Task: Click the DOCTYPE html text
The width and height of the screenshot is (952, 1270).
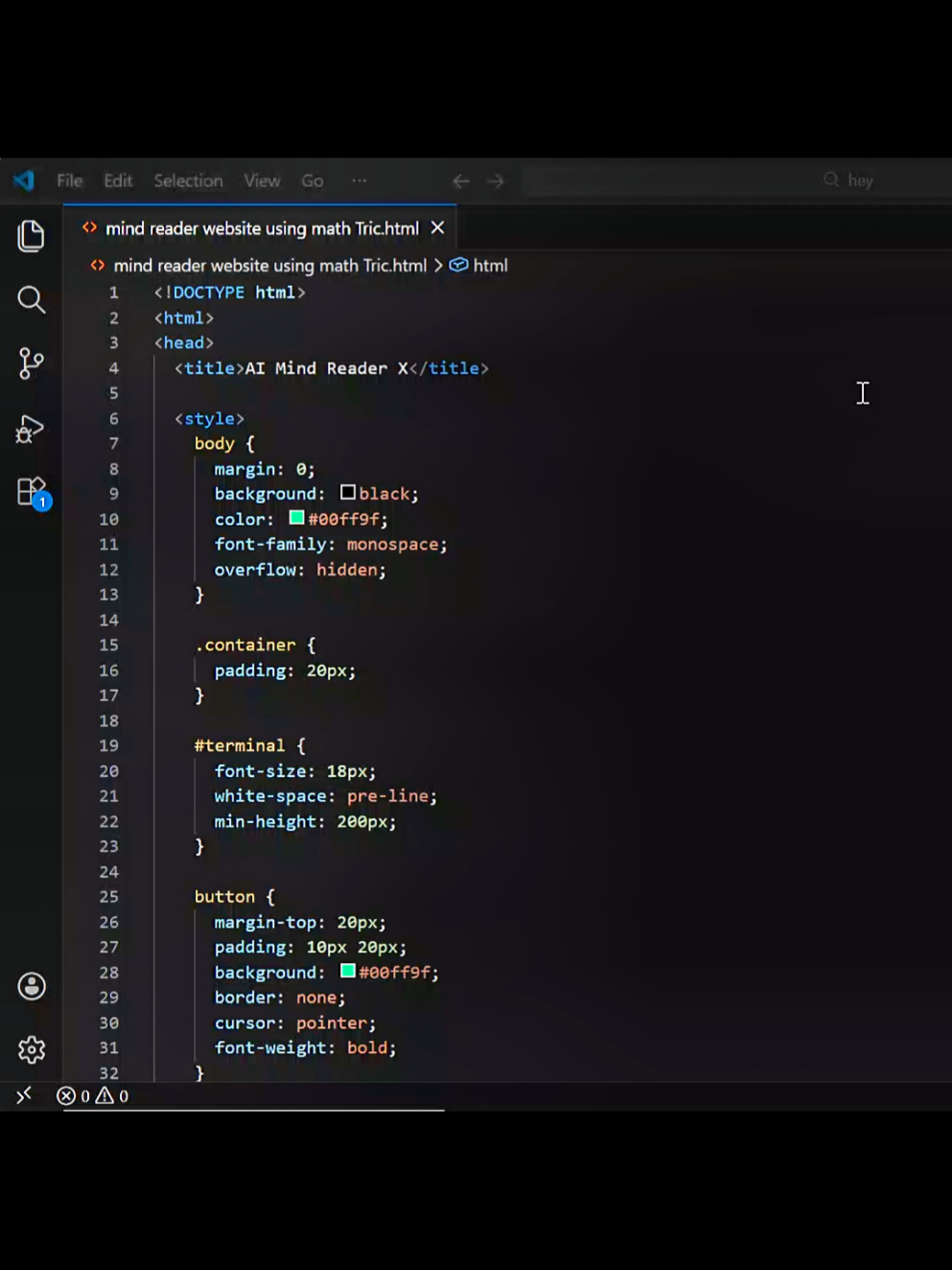Action: [229, 293]
